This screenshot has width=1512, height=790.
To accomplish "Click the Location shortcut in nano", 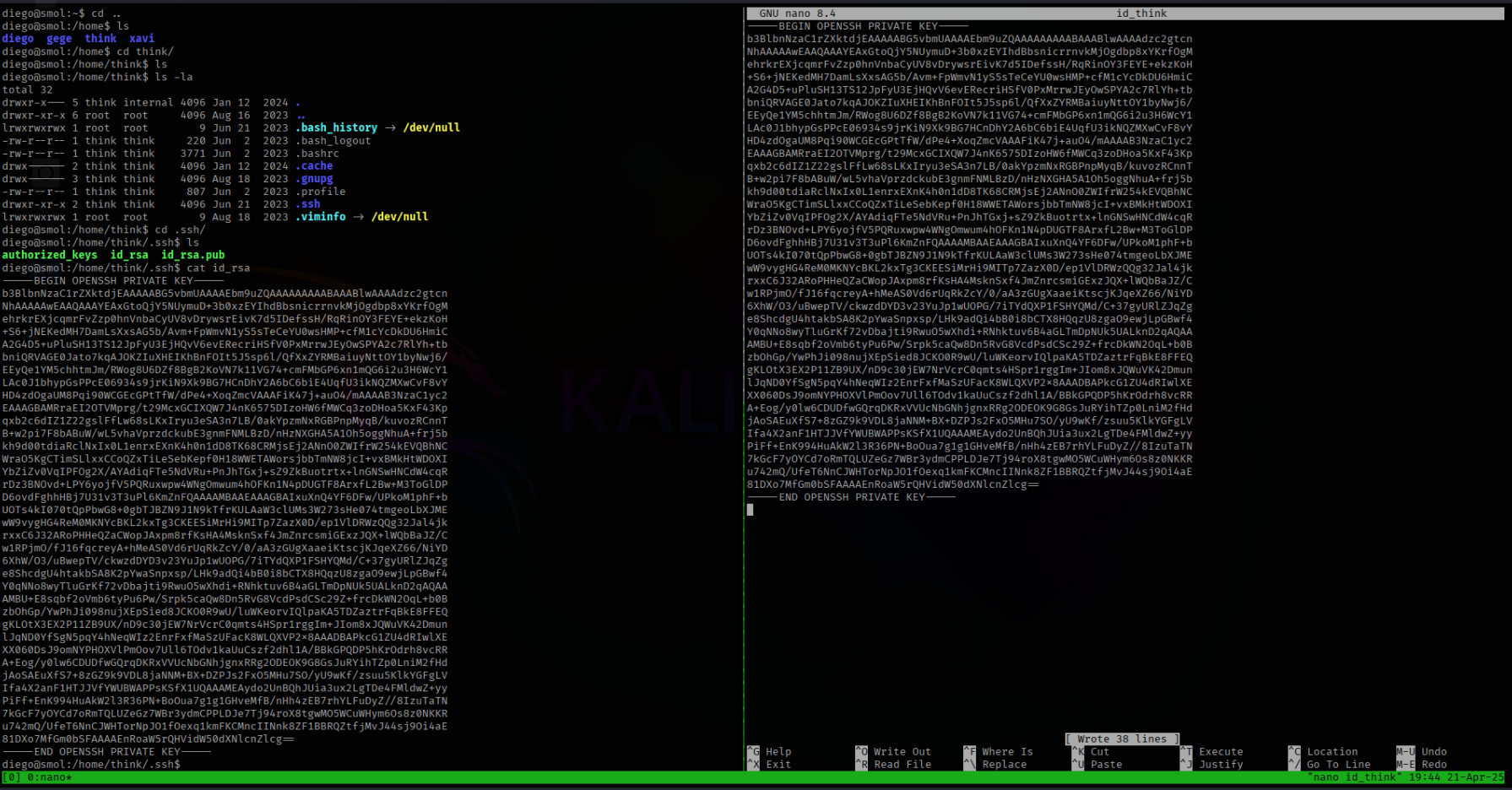I will [x=1323, y=752].
